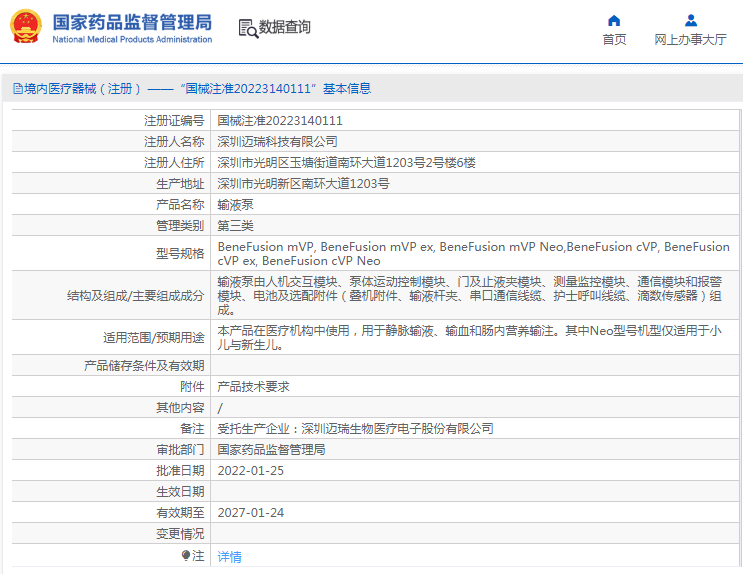Click the product name value 输液泵
This screenshot has width=743, height=574.
point(236,204)
